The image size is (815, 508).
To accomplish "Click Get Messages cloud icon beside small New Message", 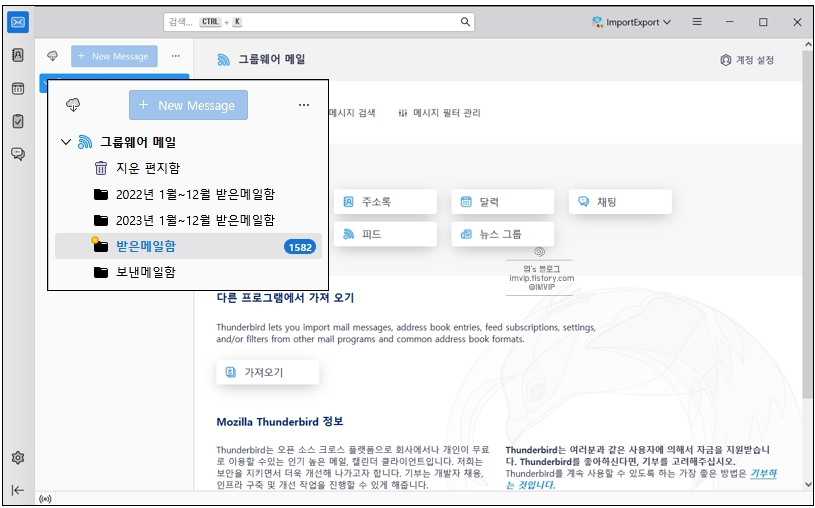I will [x=52, y=56].
